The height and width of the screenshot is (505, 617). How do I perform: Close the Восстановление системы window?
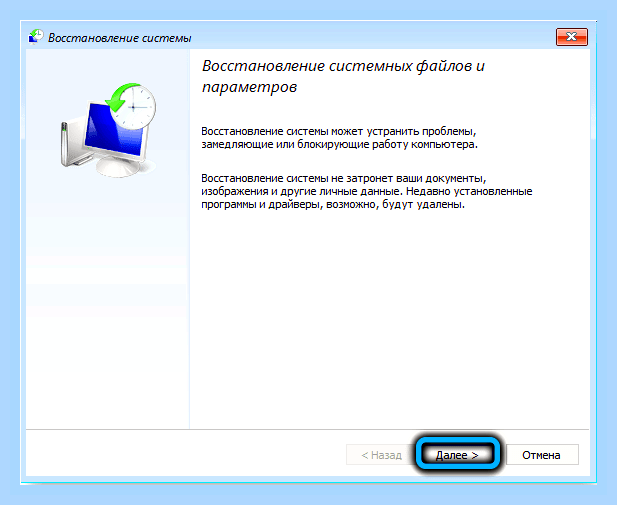click(571, 37)
